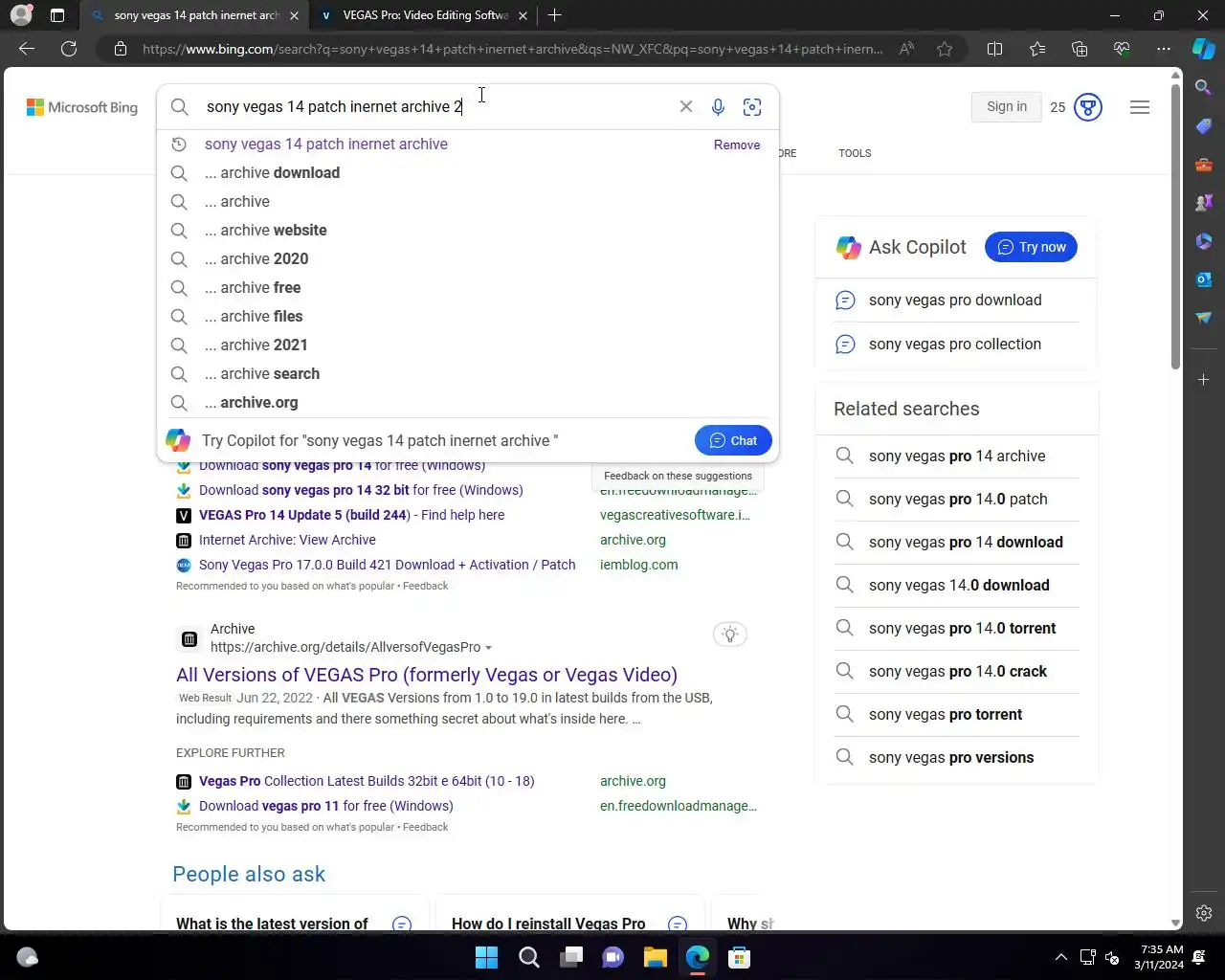This screenshot has width=1225, height=980.
Task: Ask Copilot 'sony vegas pro collection'
Action: (955, 345)
